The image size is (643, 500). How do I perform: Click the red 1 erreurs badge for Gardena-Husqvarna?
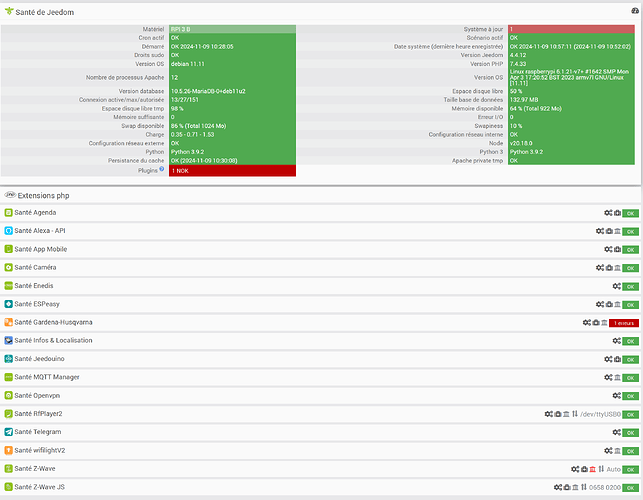[624, 323]
